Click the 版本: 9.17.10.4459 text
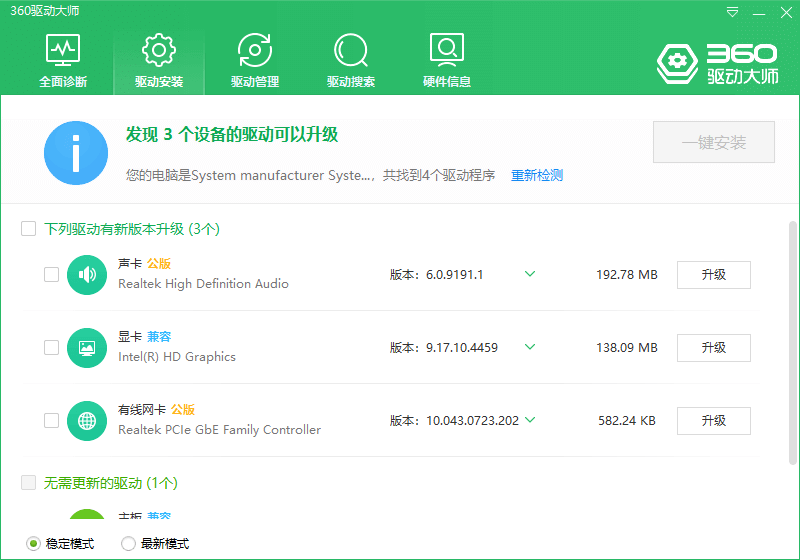The image size is (800, 560). (443, 348)
